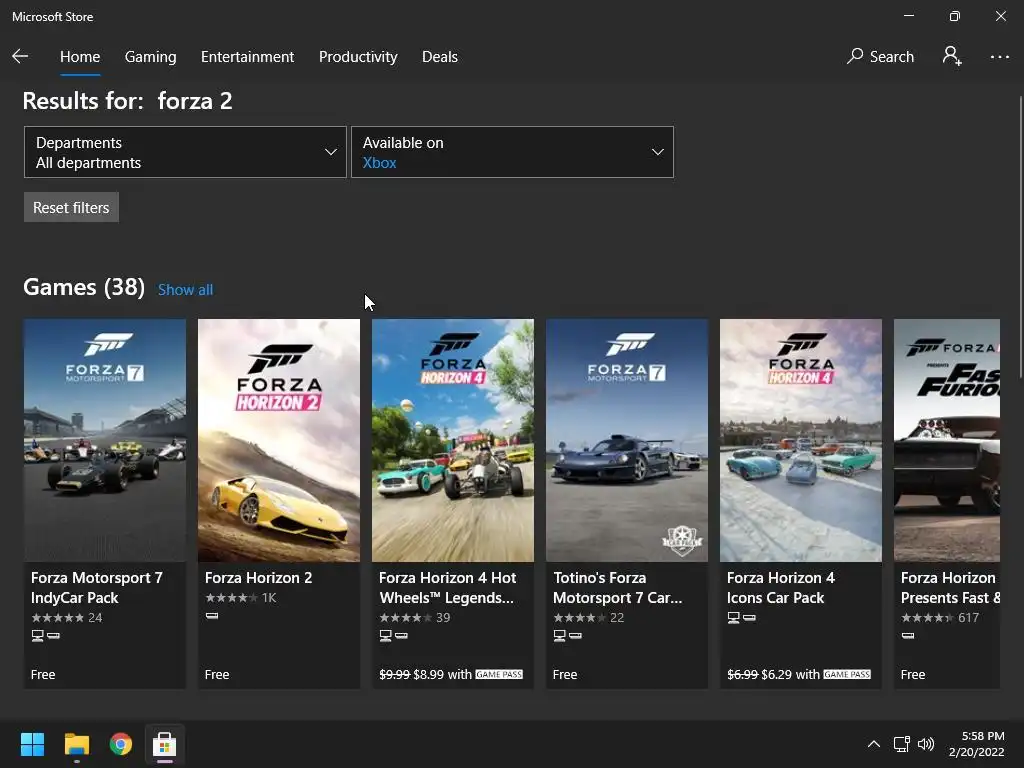
Task: Open the Windows Start menu
Action: [x=32, y=744]
